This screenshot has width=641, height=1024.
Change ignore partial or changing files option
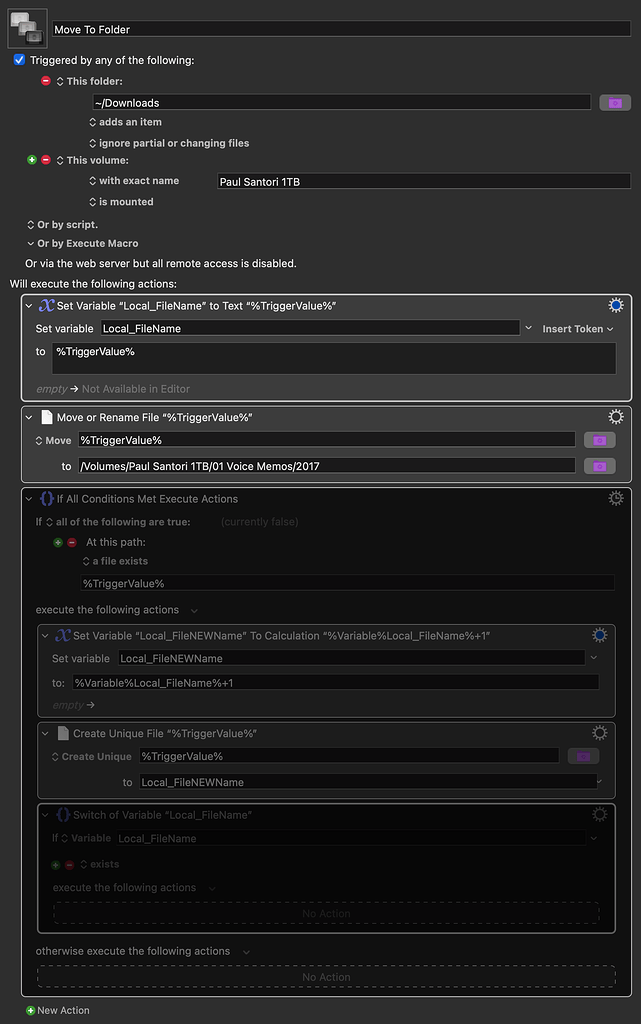[x=169, y=143]
